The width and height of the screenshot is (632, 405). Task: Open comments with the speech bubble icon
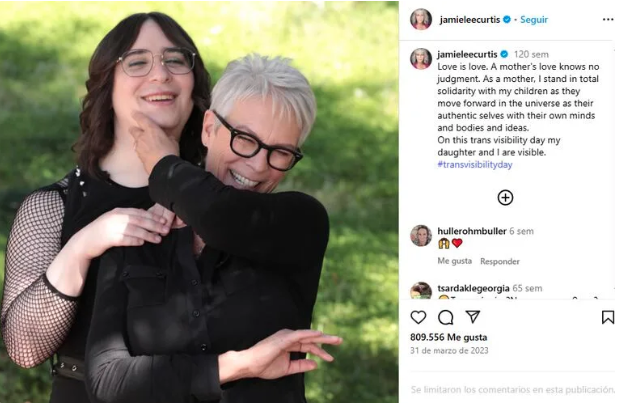(x=446, y=318)
